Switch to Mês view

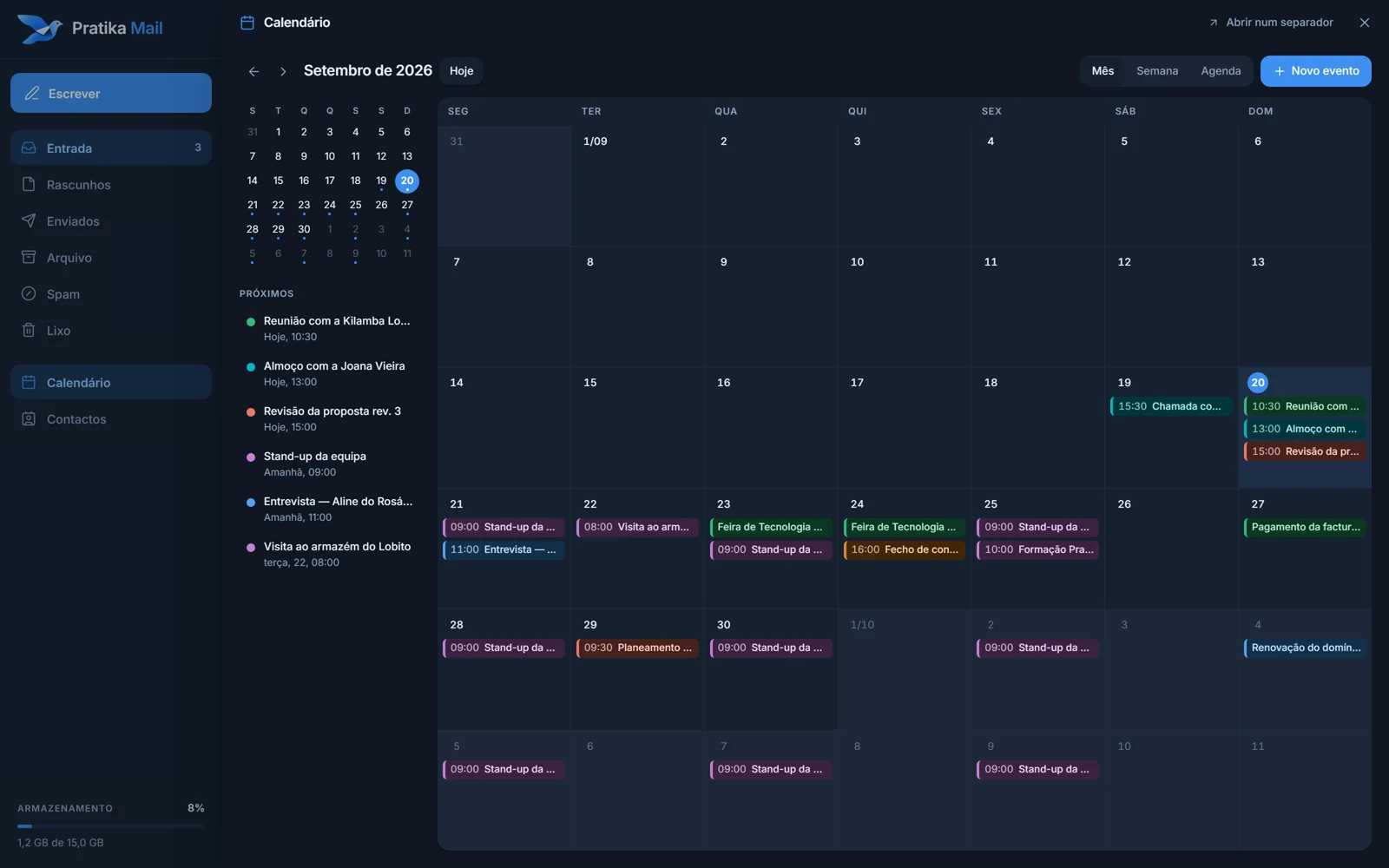[1103, 71]
